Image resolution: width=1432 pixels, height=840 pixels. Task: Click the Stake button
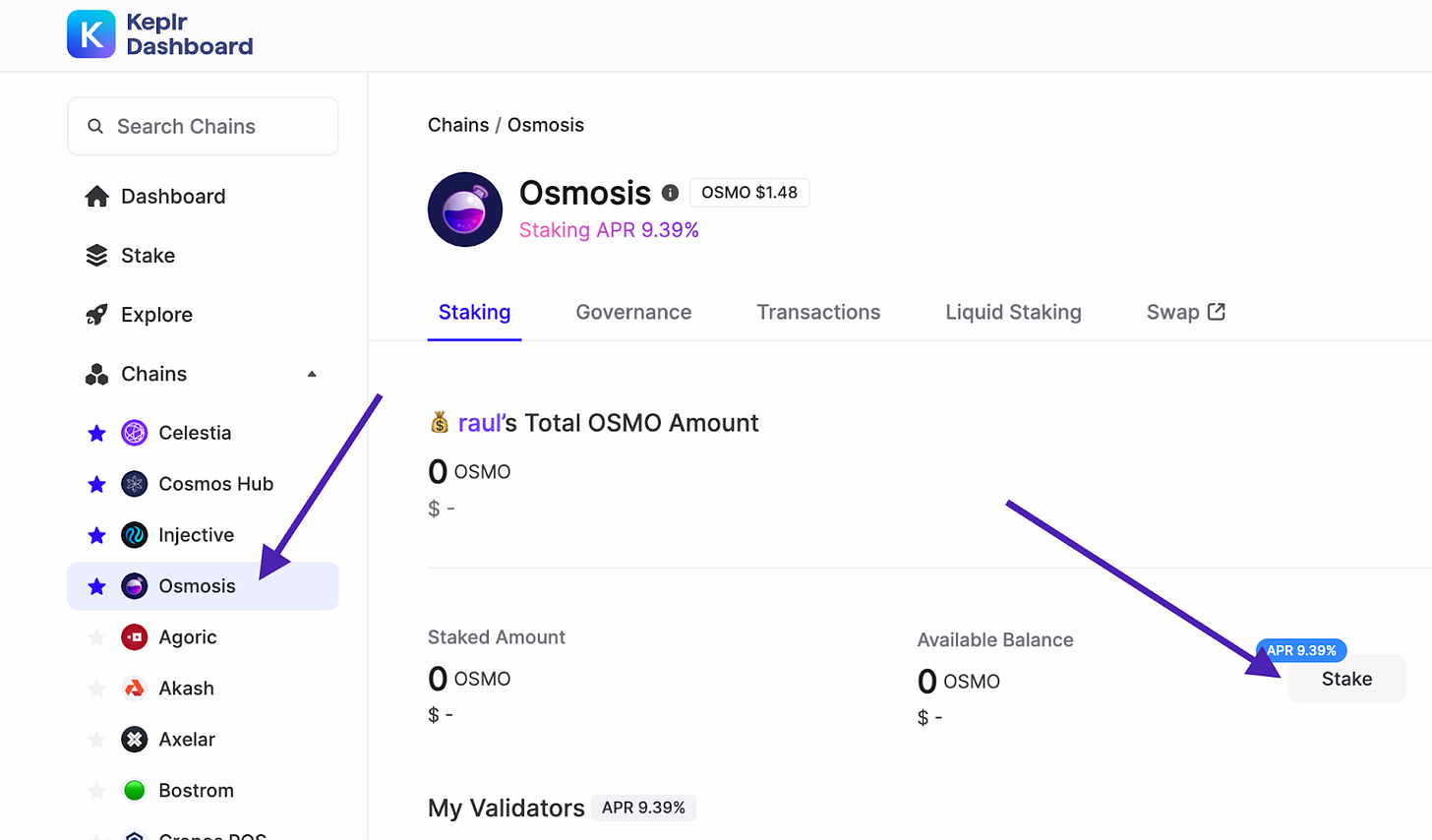coord(1346,679)
